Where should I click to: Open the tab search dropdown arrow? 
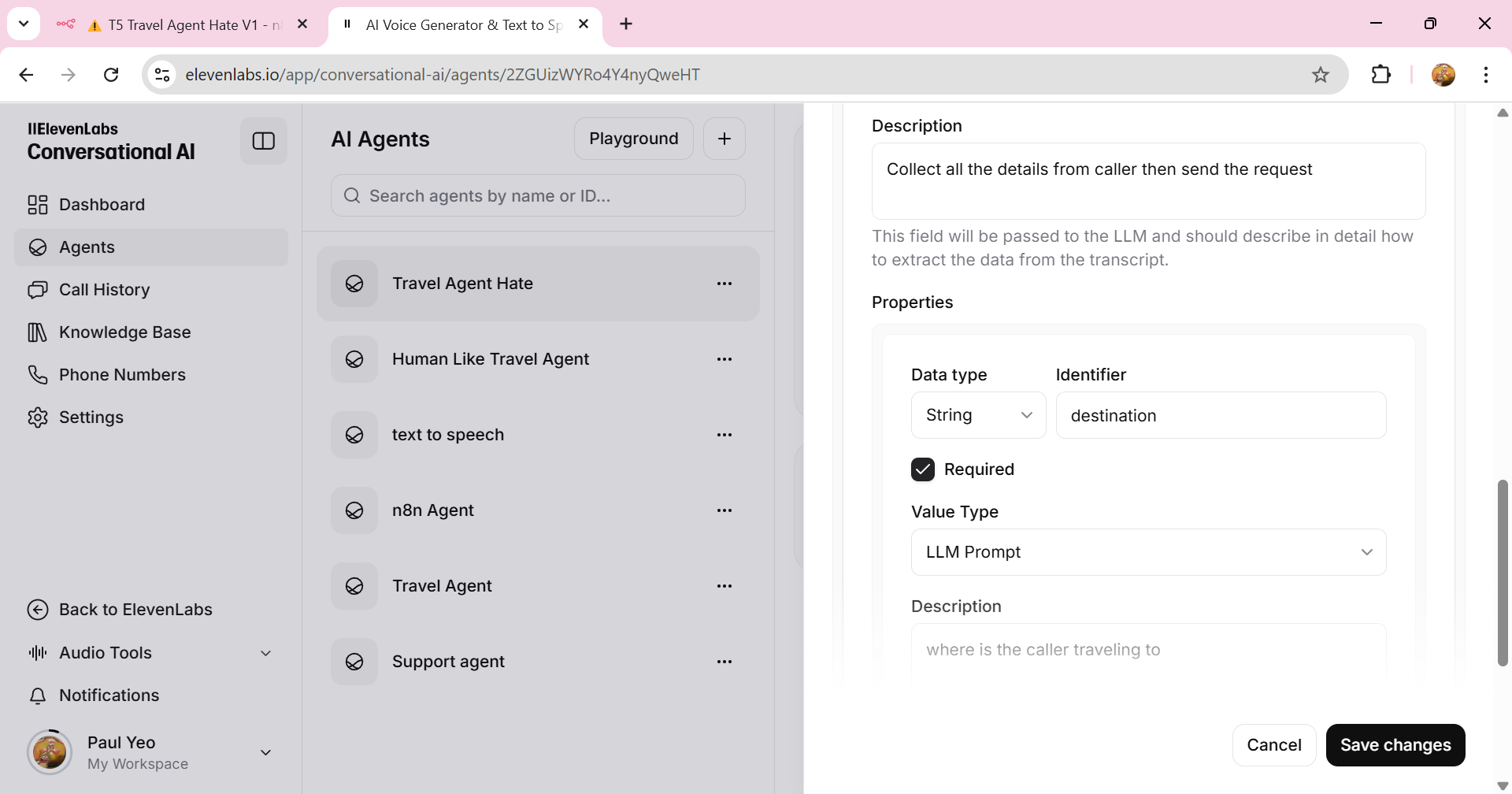pyautogui.click(x=24, y=24)
